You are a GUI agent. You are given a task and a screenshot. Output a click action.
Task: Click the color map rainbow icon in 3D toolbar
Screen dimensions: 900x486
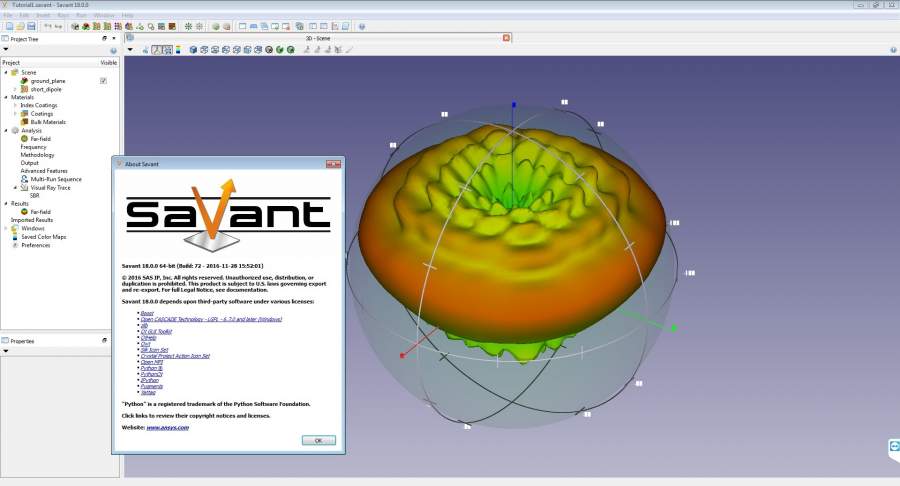coord(178,50)
